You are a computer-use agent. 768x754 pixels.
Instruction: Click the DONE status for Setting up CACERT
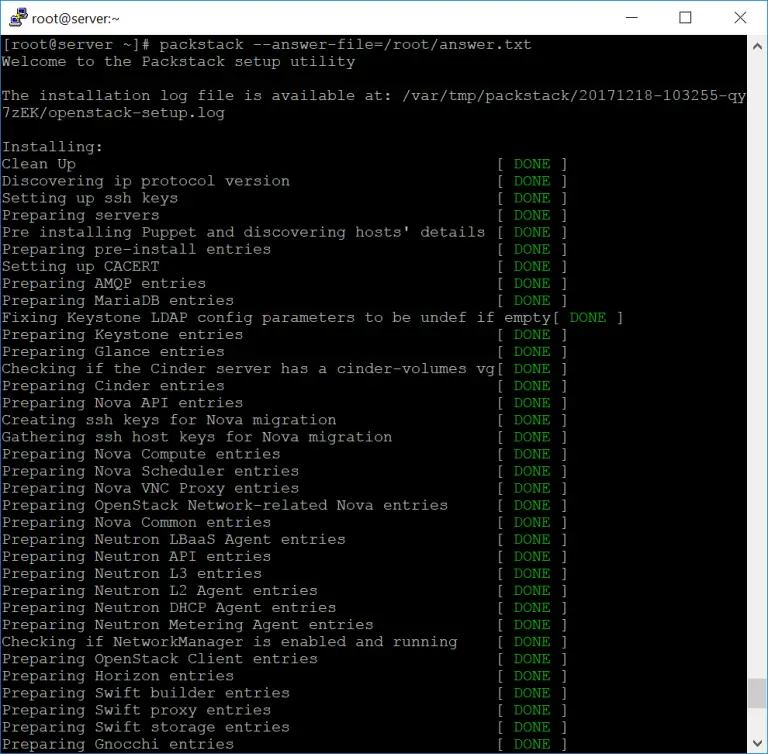point(531,267)
